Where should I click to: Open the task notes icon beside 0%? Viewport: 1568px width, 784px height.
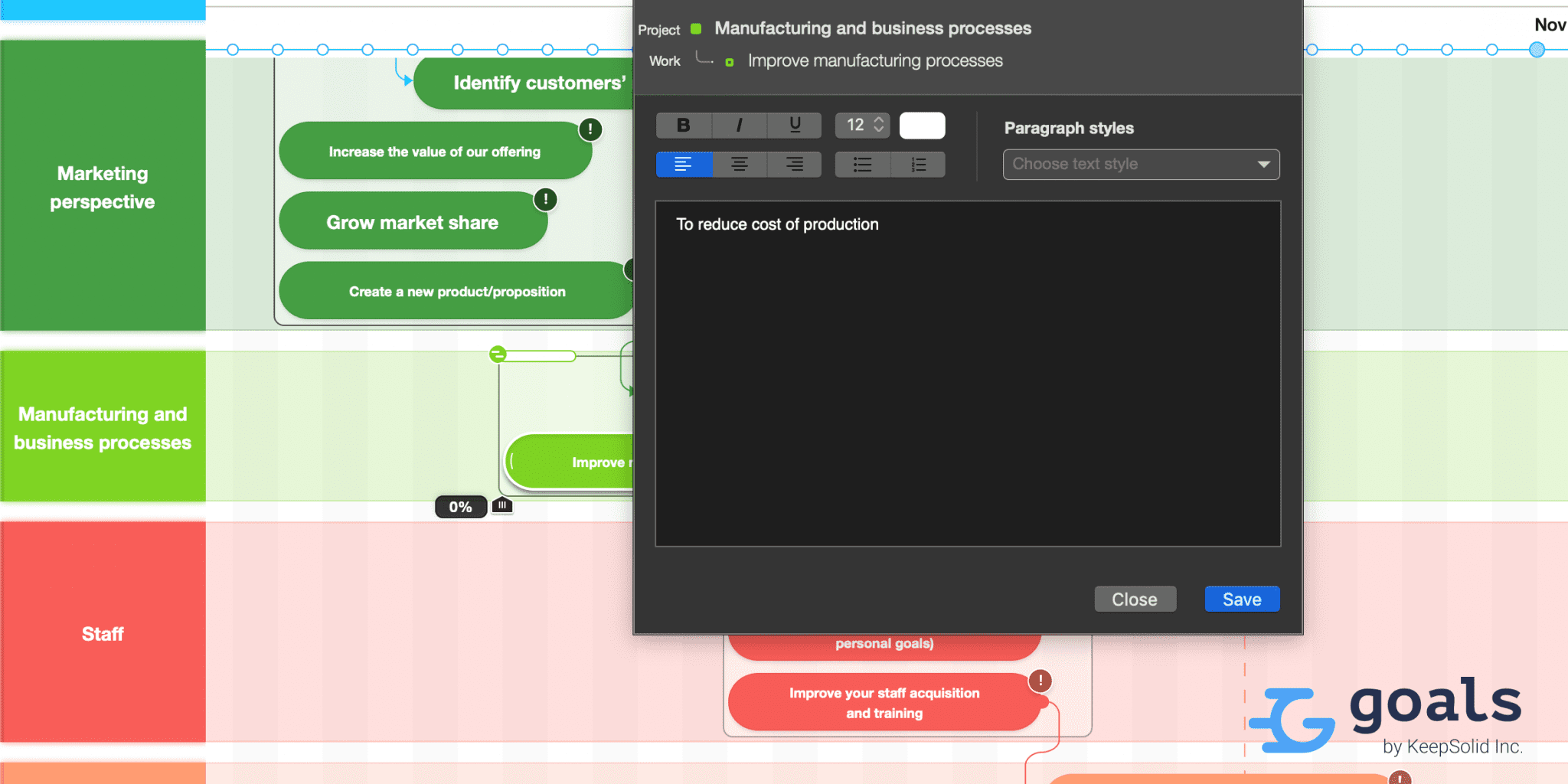click(x=502, y=505)
